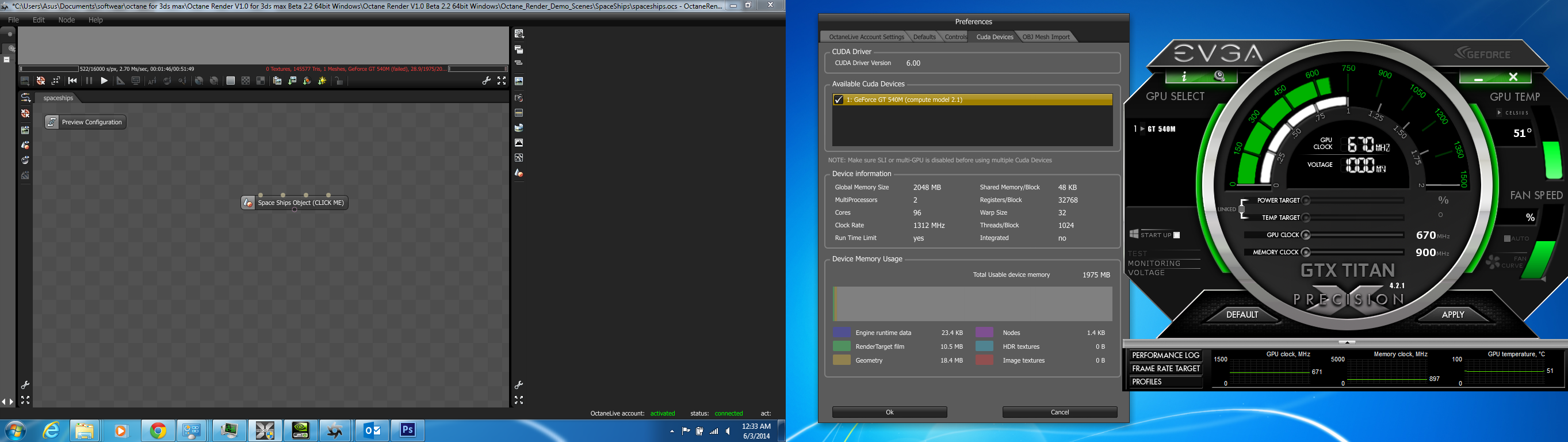Click the wrench settings icon in the render toolbar
The image size is (1568, 442).
[487, 81]
